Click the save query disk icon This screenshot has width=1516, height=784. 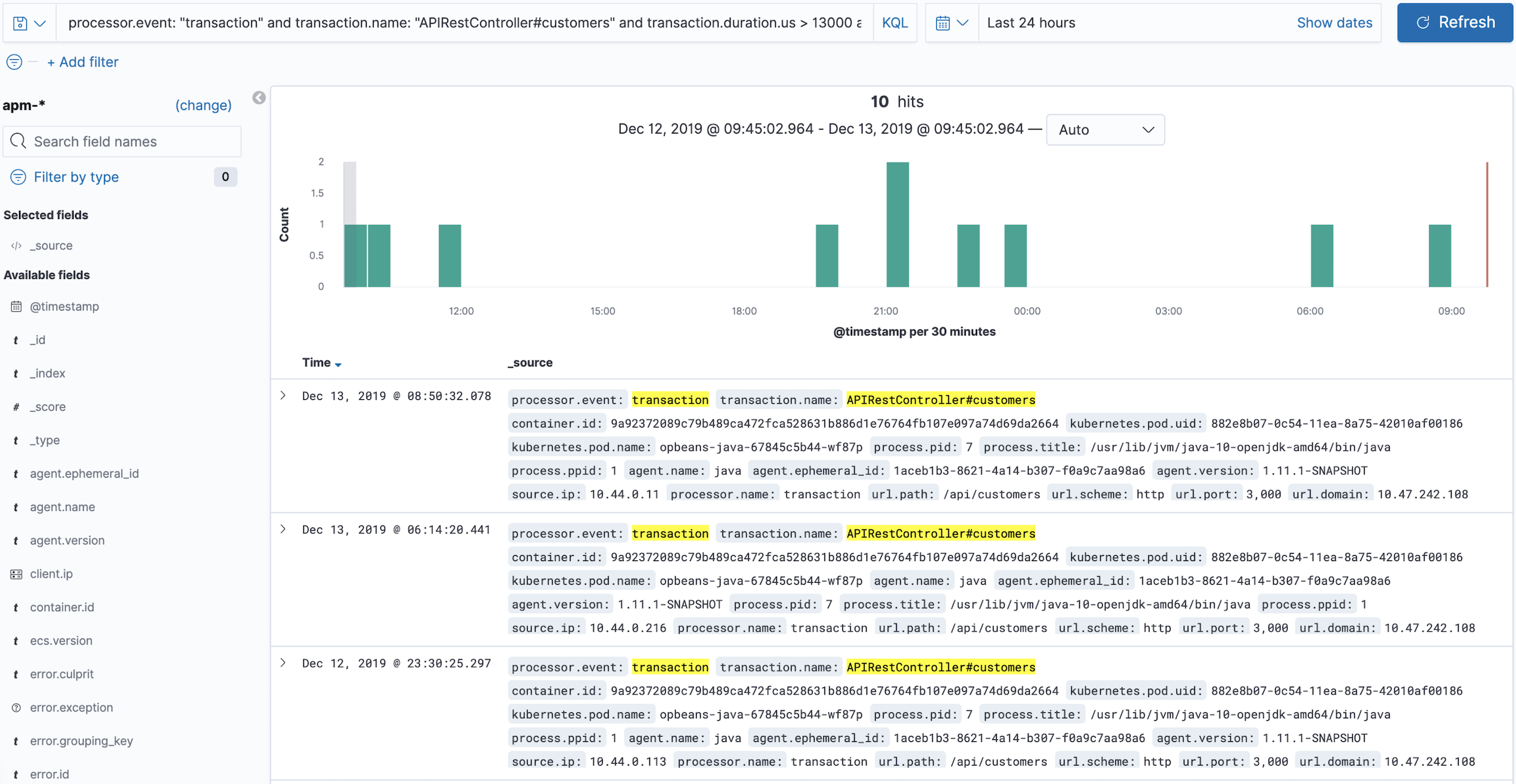[20, 22]
